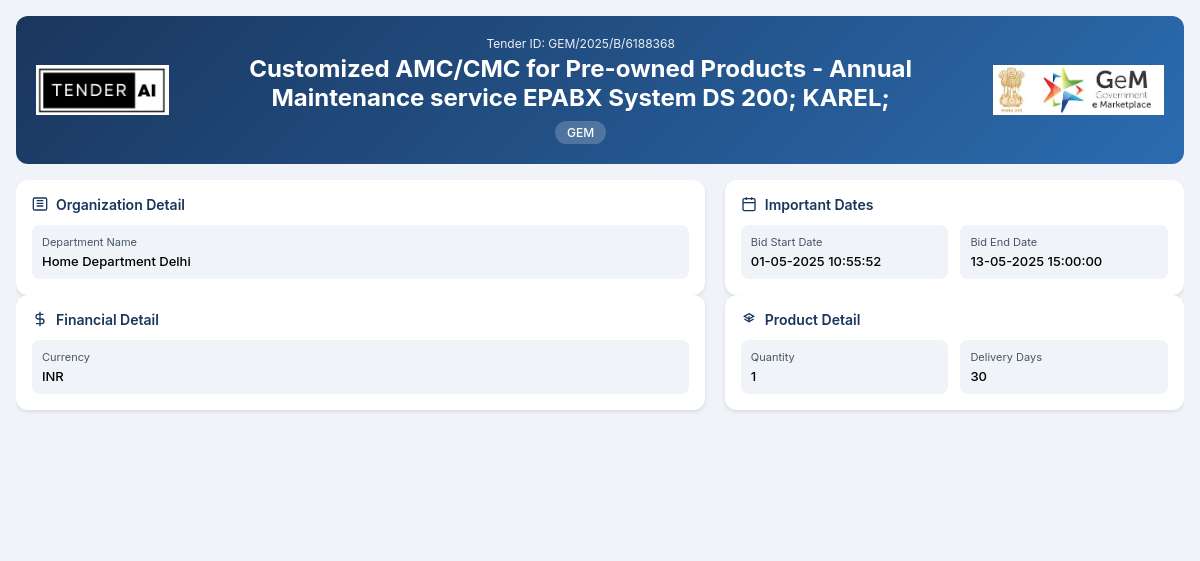Click the Tender AI logo
Screen dimensions: 1200x561
102,90
